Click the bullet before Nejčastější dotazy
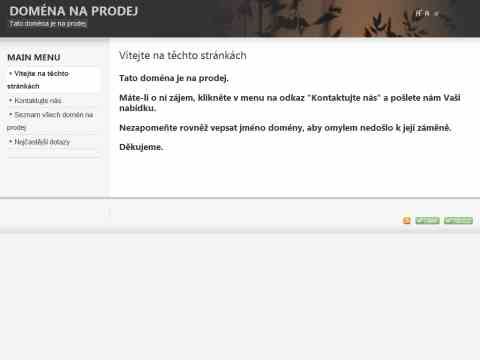 click(x=11, y=141)
